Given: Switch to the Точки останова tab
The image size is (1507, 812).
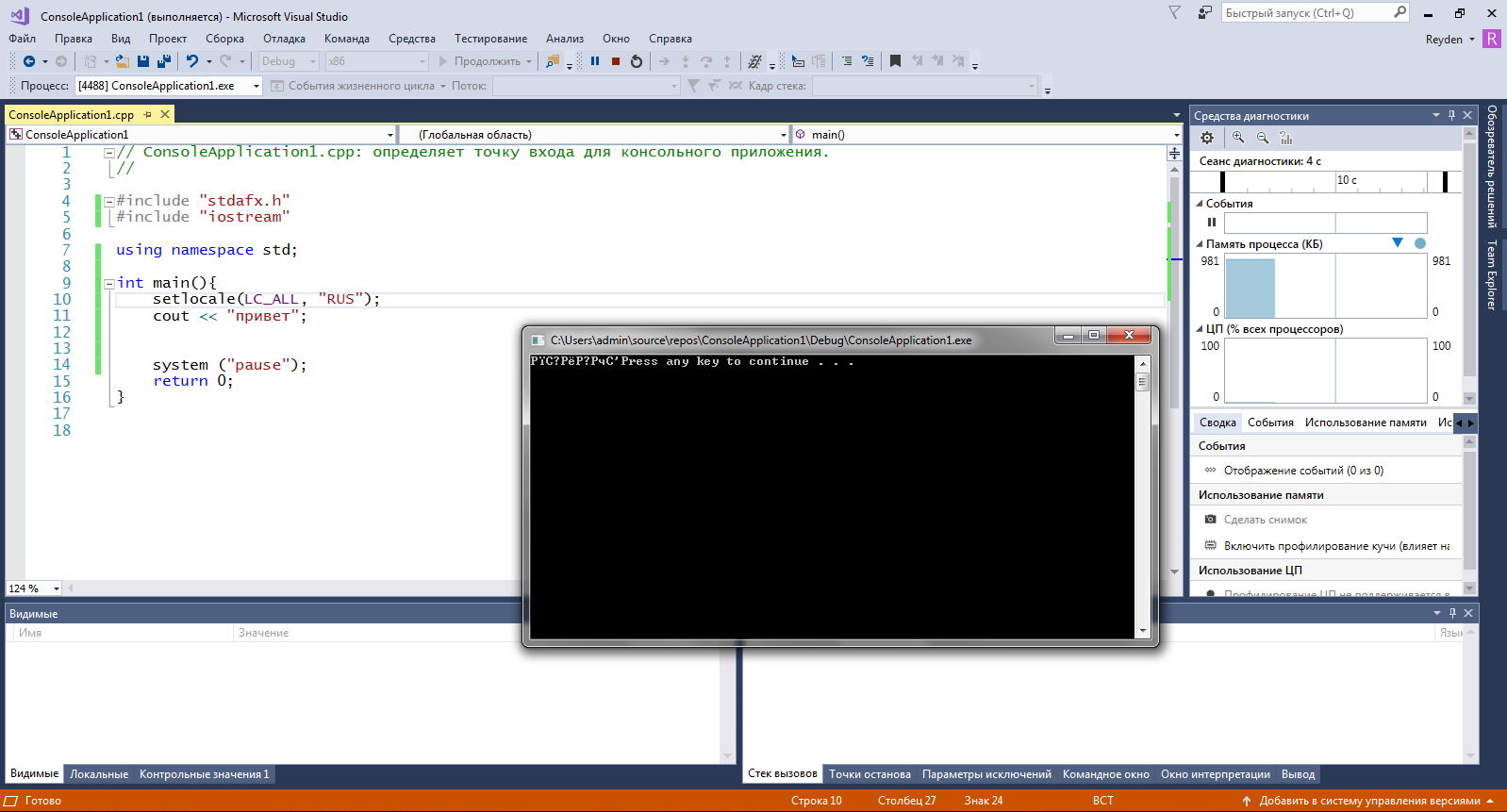Looking at the screenshot, I should pos(869,774).
